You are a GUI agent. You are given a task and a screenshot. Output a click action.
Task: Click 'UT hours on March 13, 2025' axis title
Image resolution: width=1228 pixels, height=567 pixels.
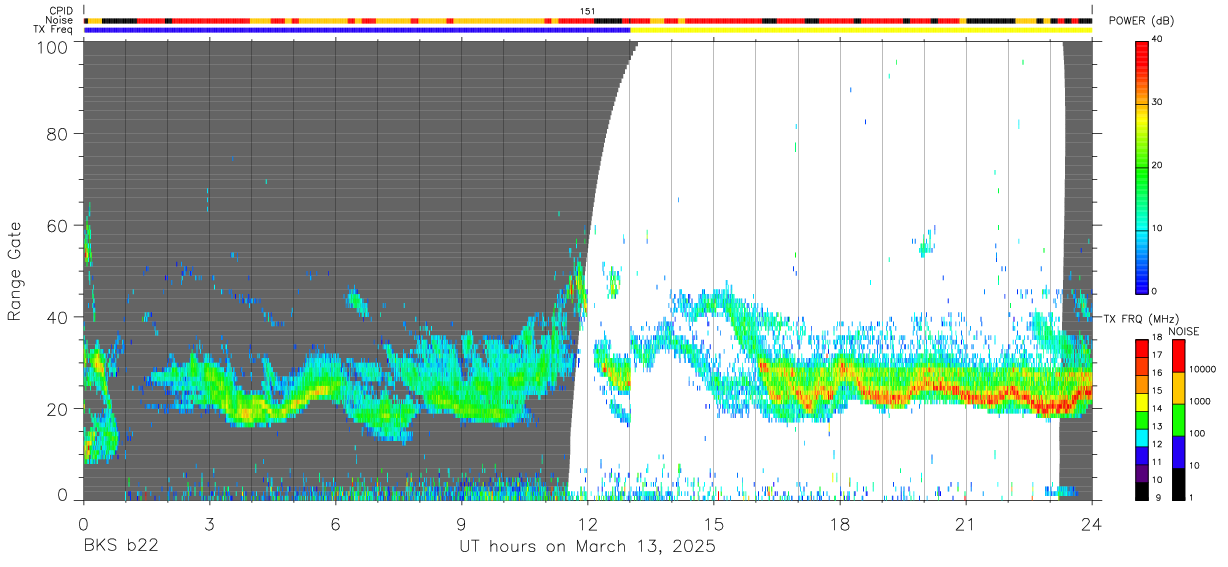tap(587, 548)
